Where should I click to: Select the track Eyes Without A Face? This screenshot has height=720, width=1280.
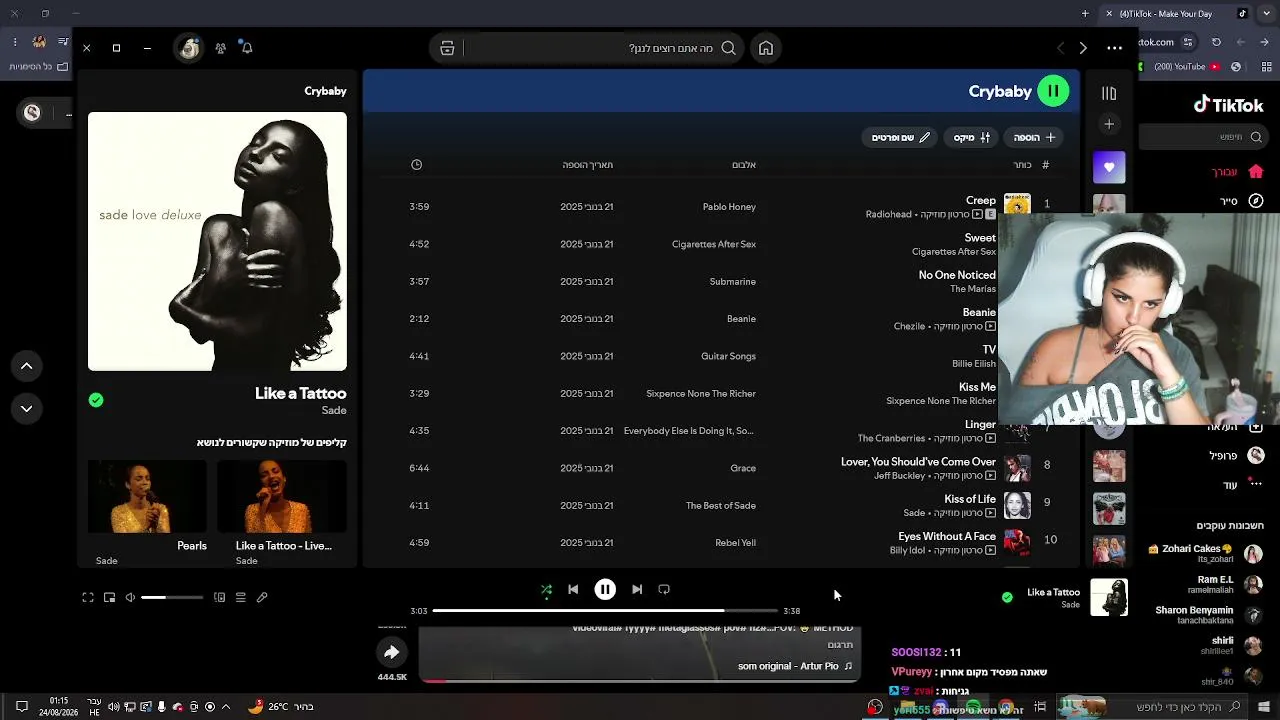[x=947, y=537]
